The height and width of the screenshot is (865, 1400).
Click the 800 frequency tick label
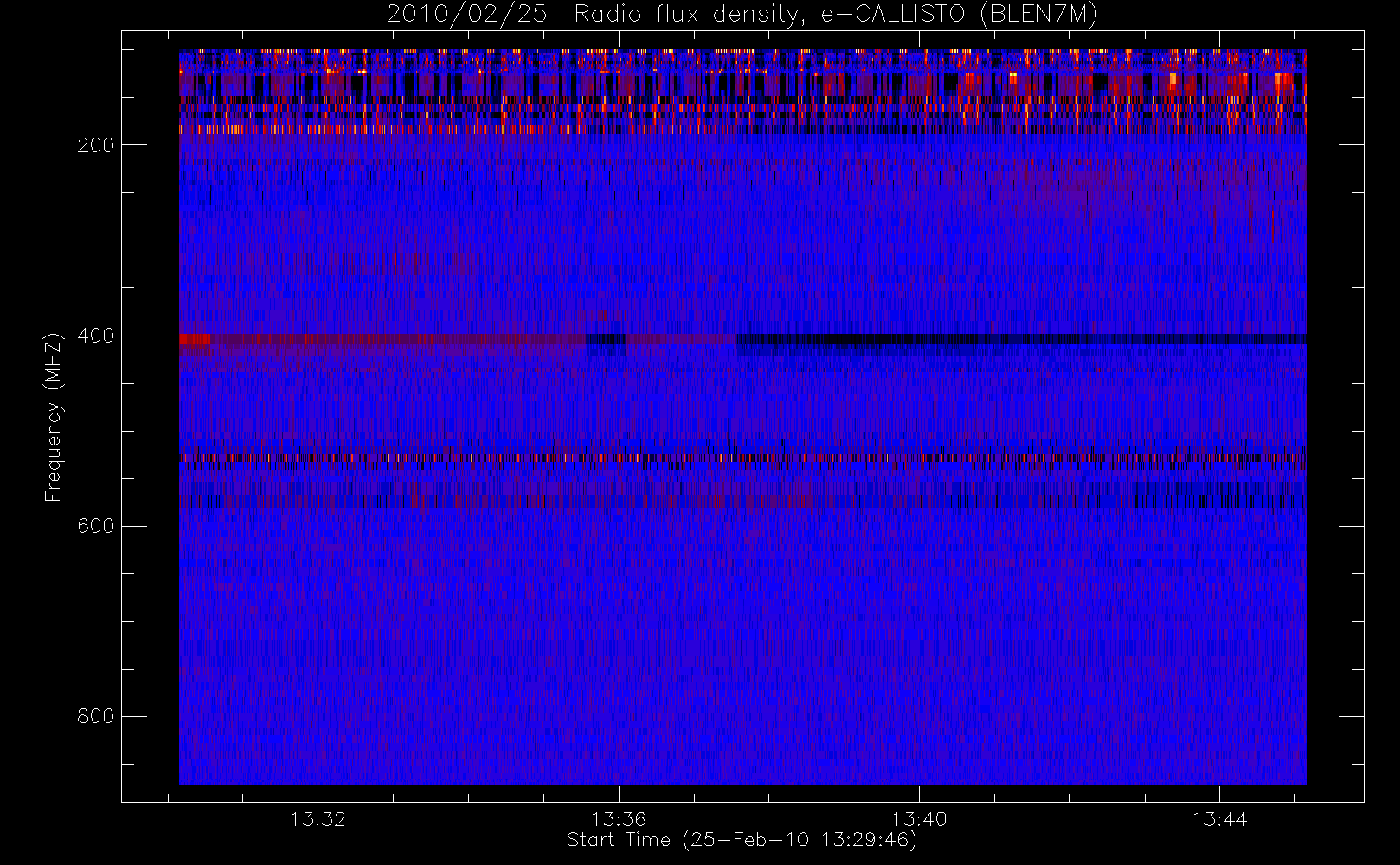point(95,716)
